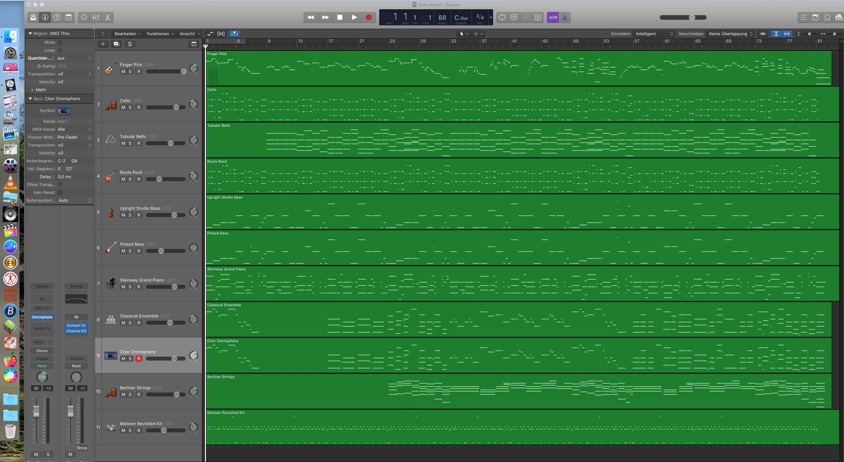Open the Loop Browser button
The image size is (844, 462).
click(827, 17)
